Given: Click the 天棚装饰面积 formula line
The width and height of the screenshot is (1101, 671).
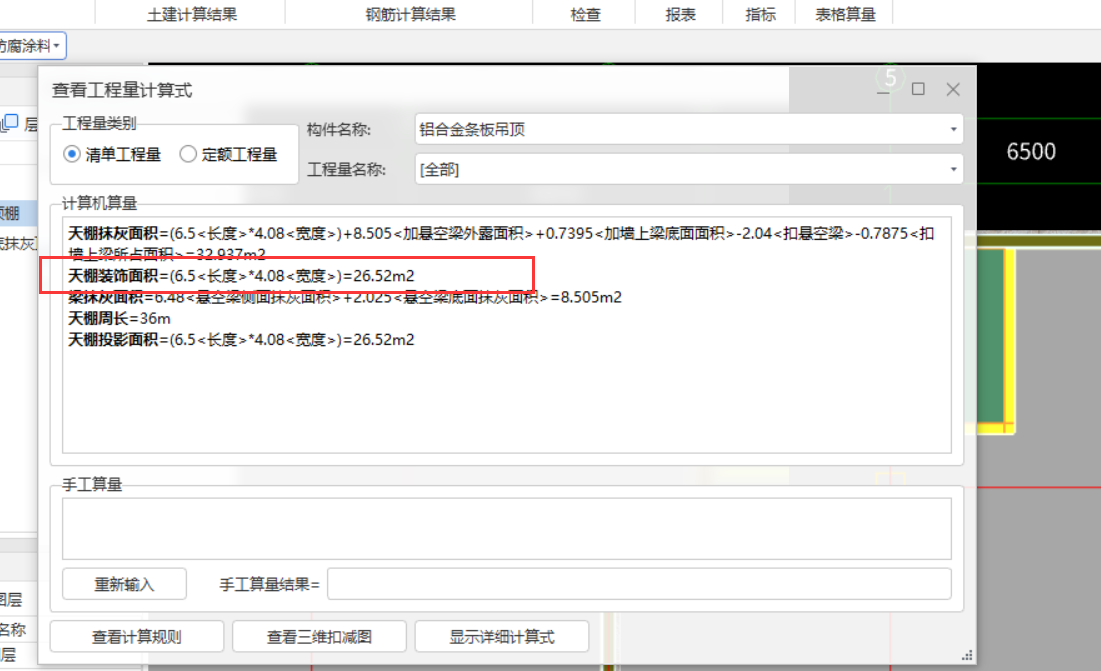Looking at the screenshot, I should tap(241, 276).
